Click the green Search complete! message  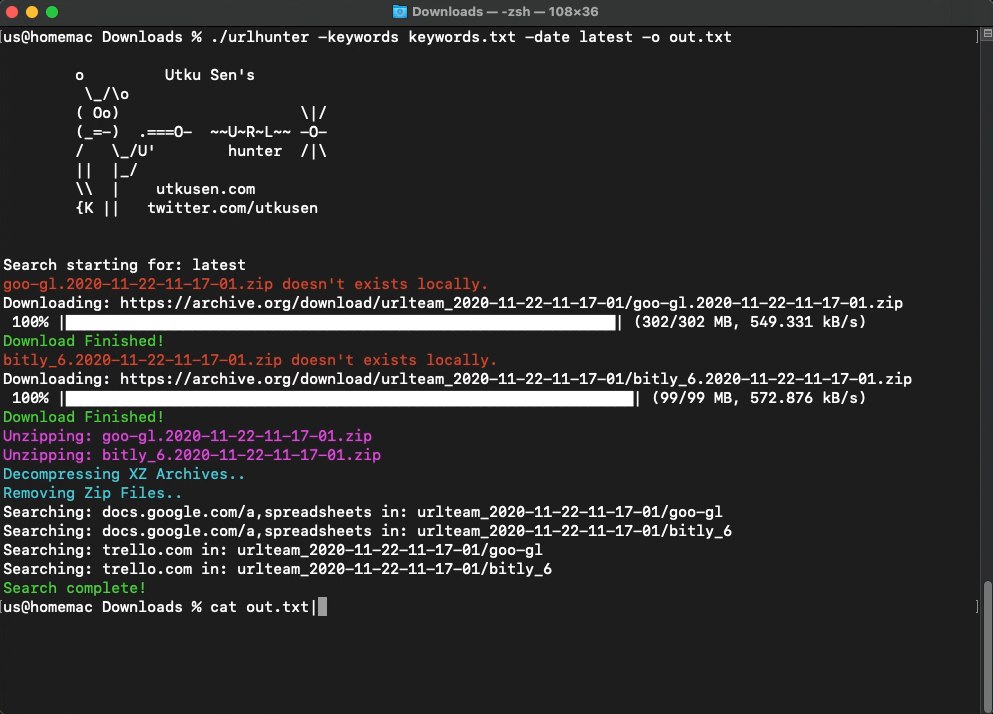click(x=74, y=588)
